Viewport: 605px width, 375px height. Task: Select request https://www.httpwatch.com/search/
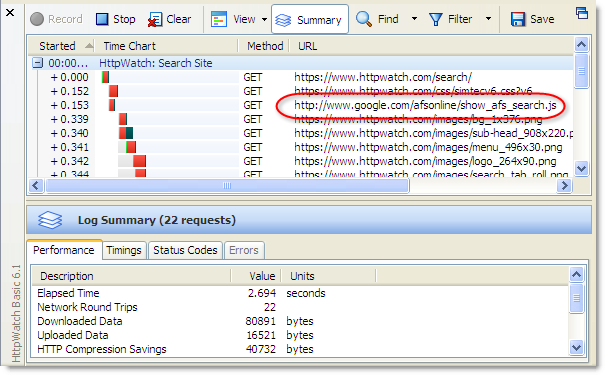pos(383,77)
